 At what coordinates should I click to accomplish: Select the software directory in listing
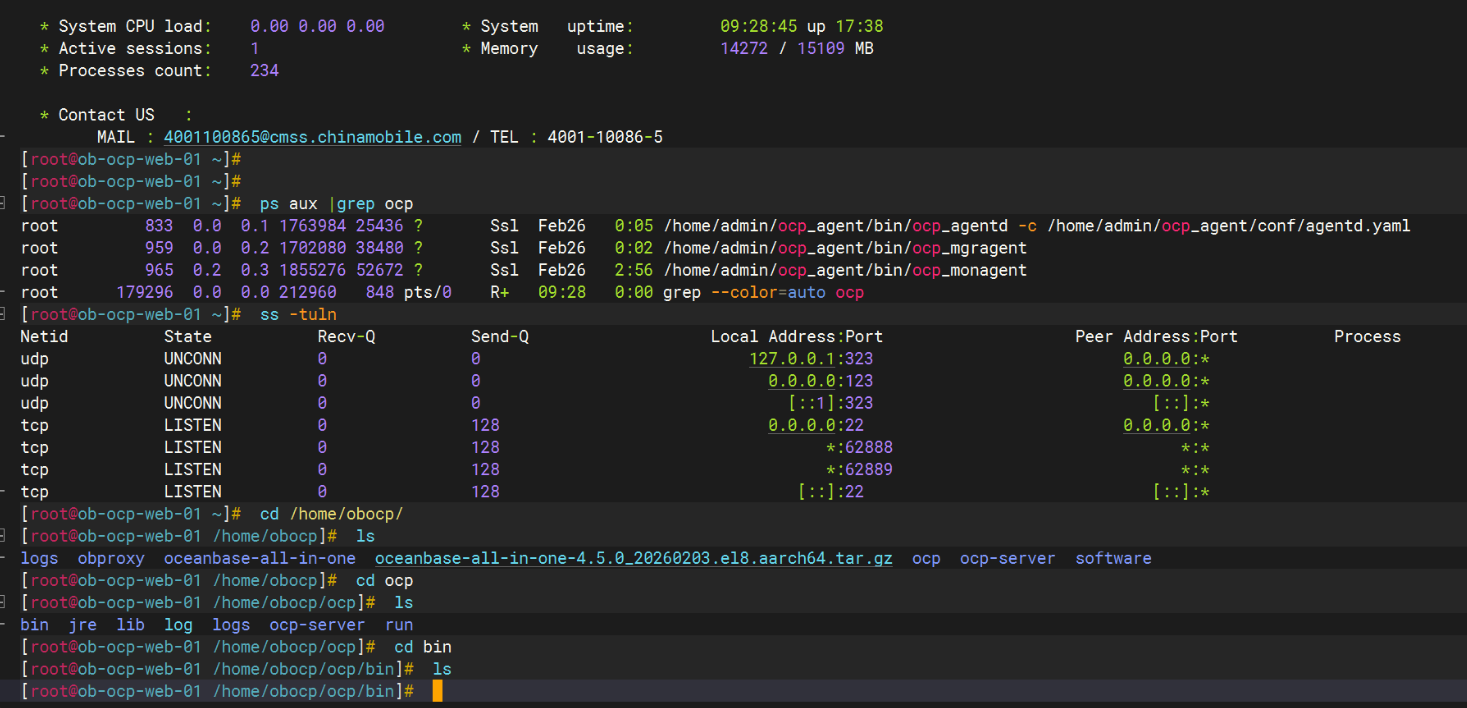point(1113,559)
